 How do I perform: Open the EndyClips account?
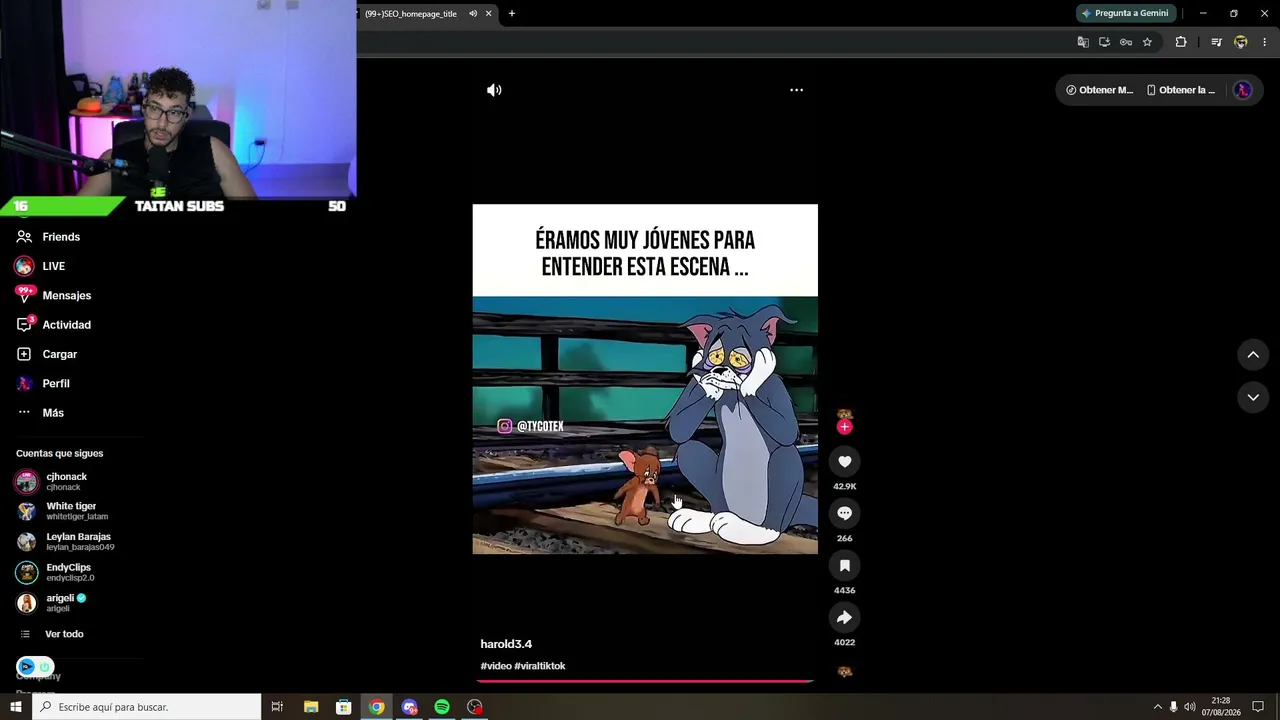pos(55,572)
